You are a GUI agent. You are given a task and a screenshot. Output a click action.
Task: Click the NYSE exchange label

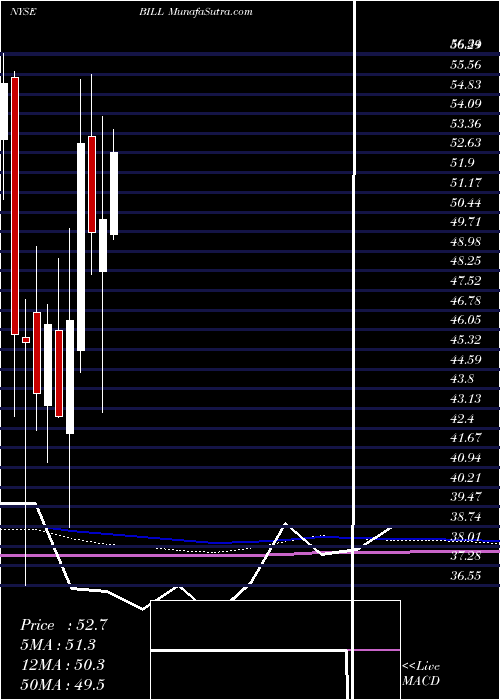pyautogui.click(x=23, y=12)
